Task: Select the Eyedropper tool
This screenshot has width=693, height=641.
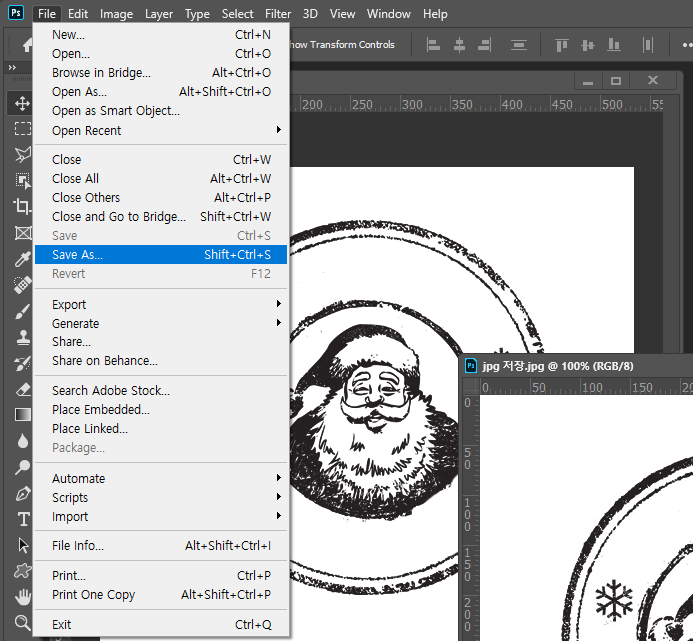Action: pos(22,259)
